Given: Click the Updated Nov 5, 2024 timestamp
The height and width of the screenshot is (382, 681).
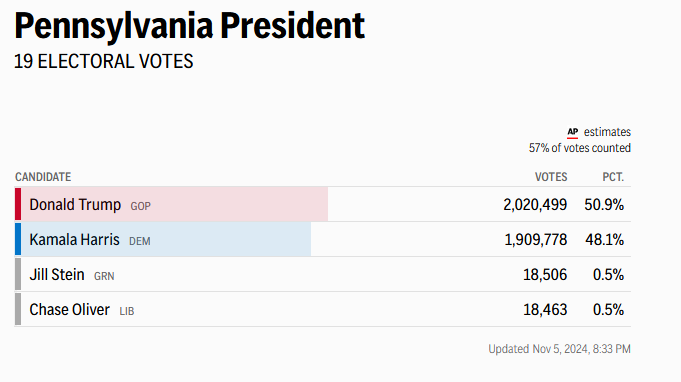Looking at the screenshot, I should (x=559, y=349).
